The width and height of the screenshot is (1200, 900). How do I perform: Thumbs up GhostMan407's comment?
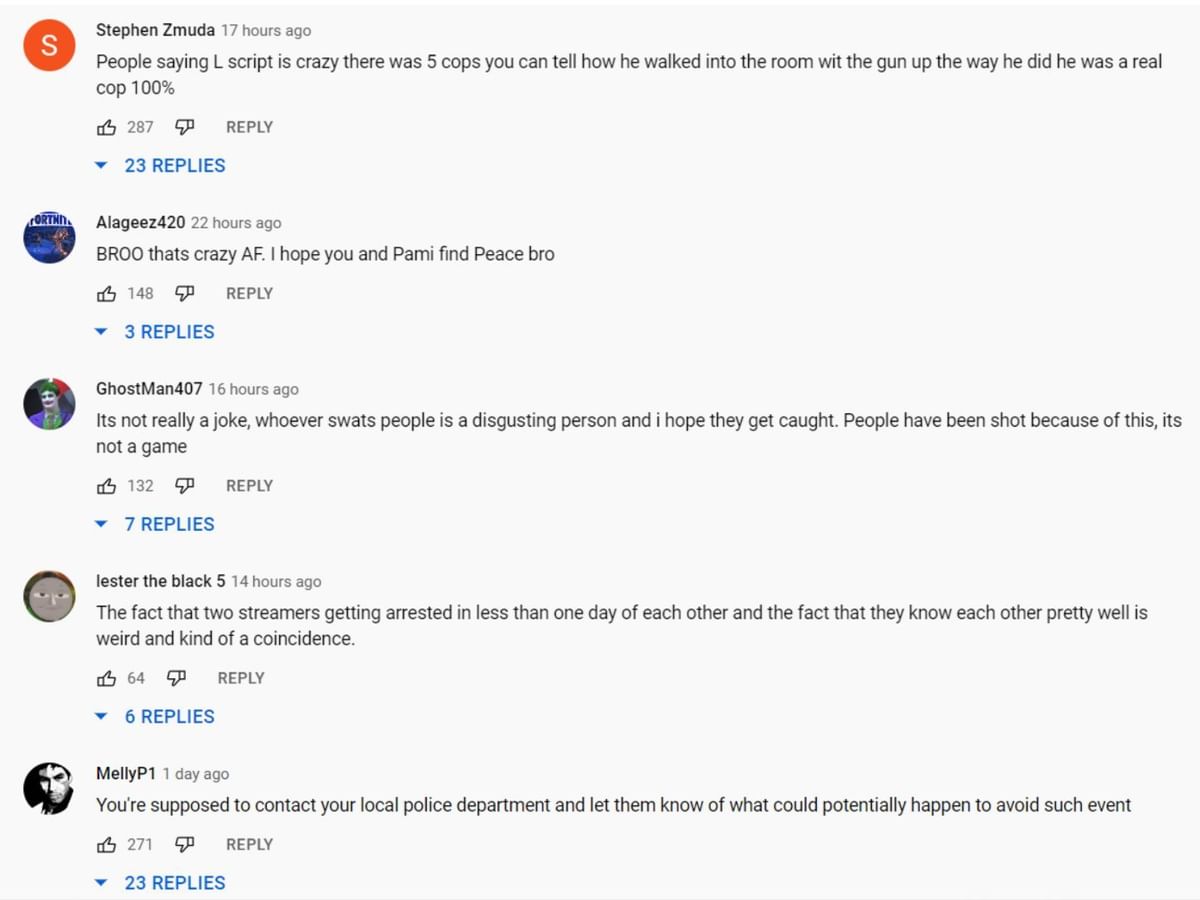[106, 486]
